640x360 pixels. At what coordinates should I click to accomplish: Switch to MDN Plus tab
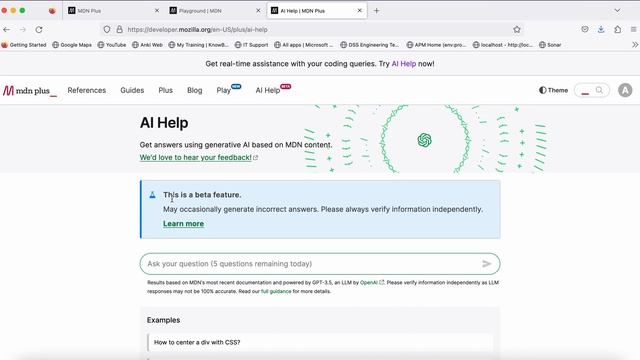114,11
